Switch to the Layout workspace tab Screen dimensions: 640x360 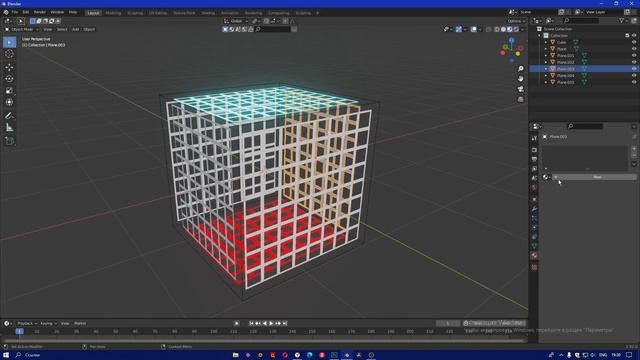93,13
